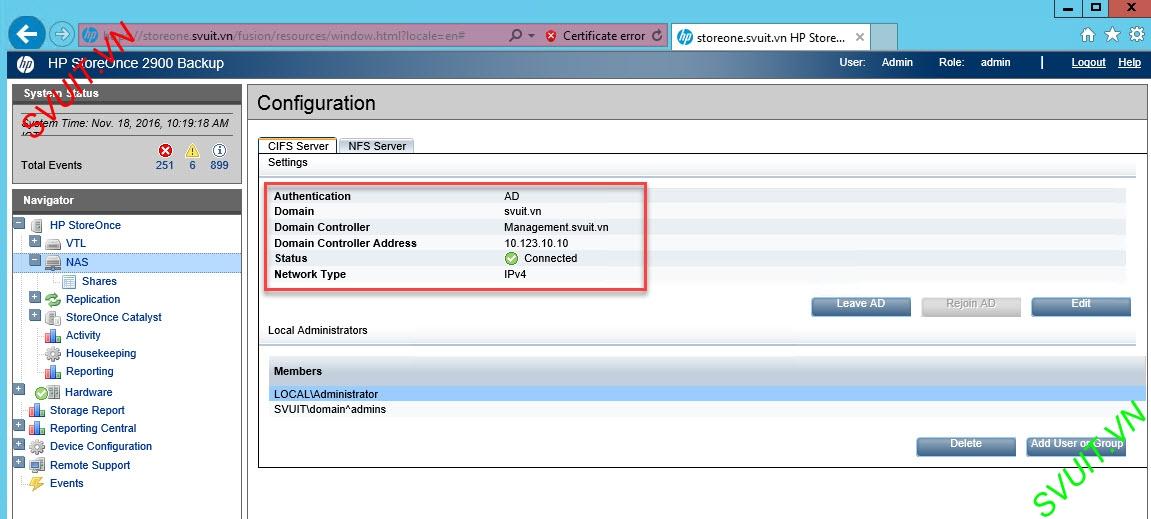This screenshot has height=519, width=1151.
Task: Click the Housekeeping gear icon
Action: (x=53, y=354)
